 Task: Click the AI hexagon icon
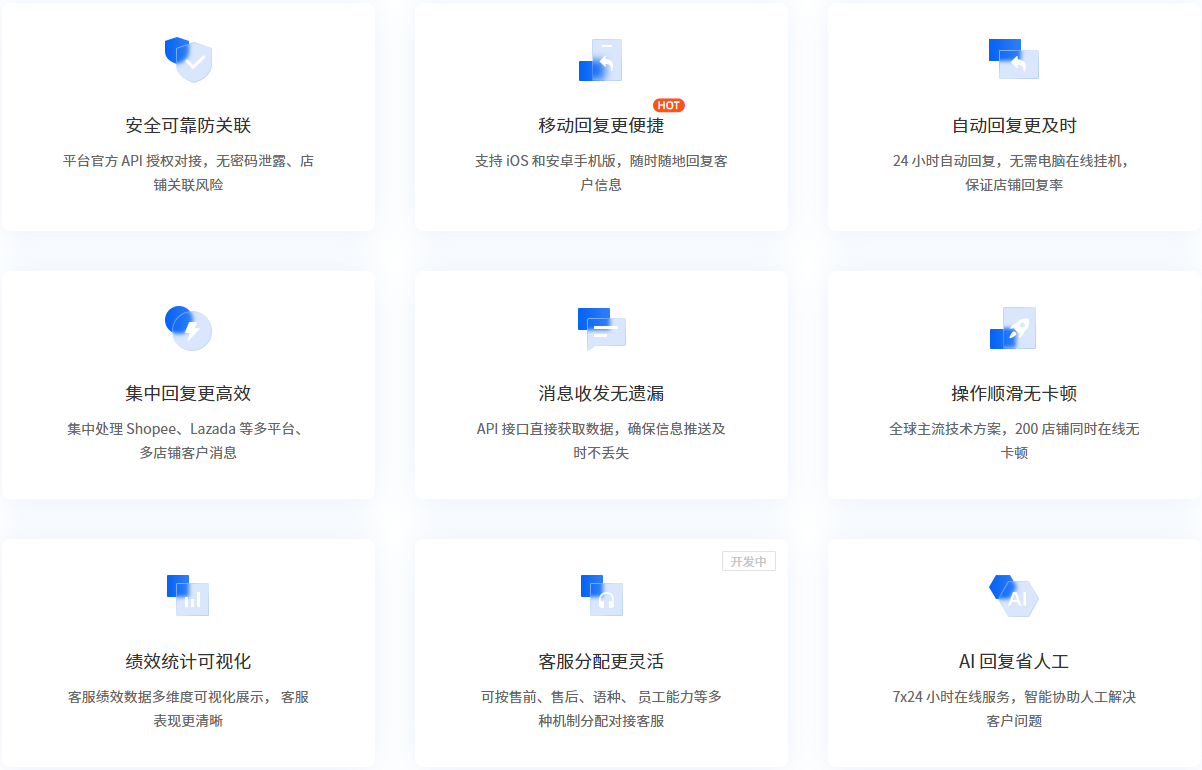[x=1014, y=596]
